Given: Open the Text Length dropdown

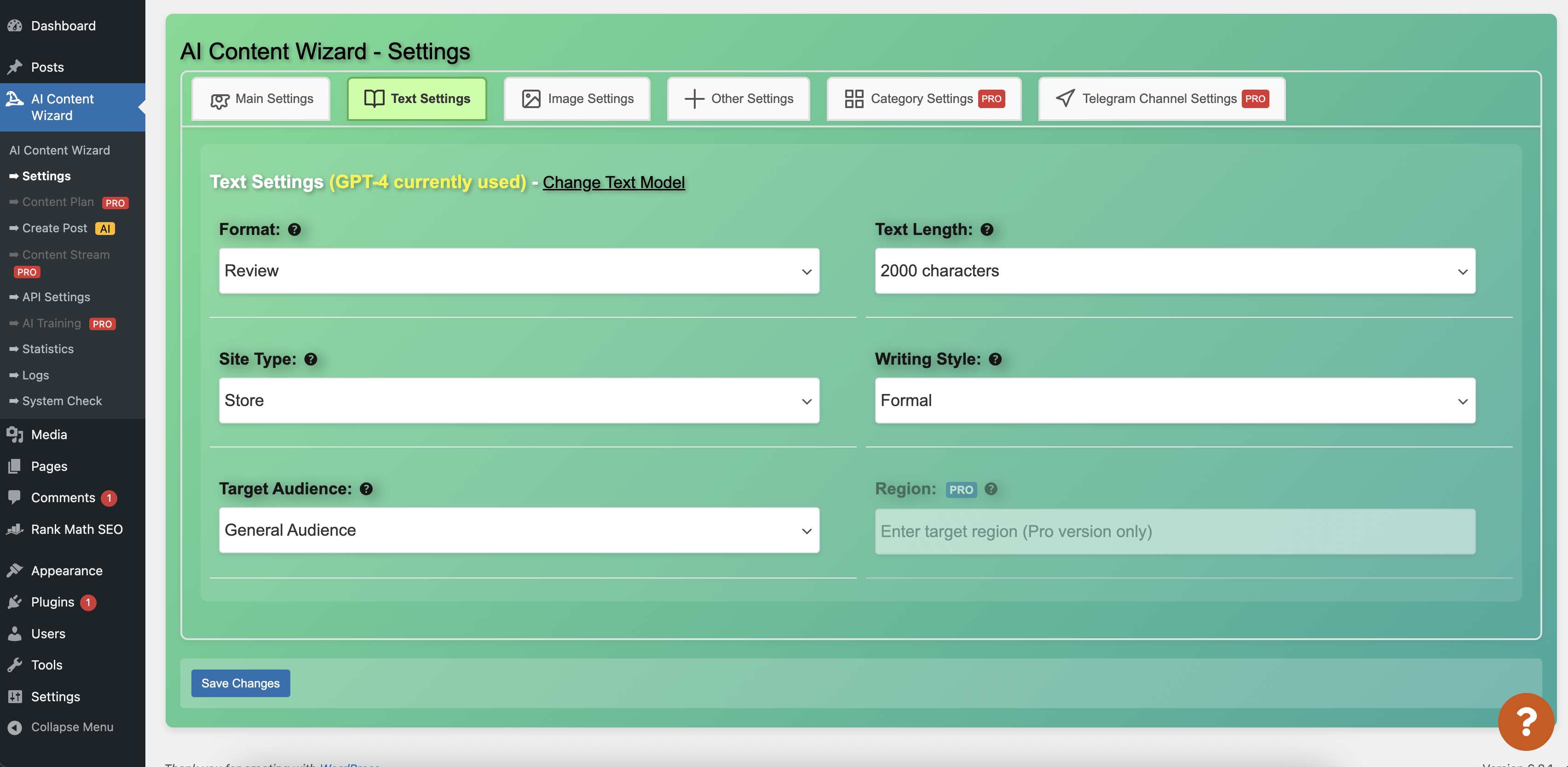Looking at the screenshot, I should click(1175, 271).
